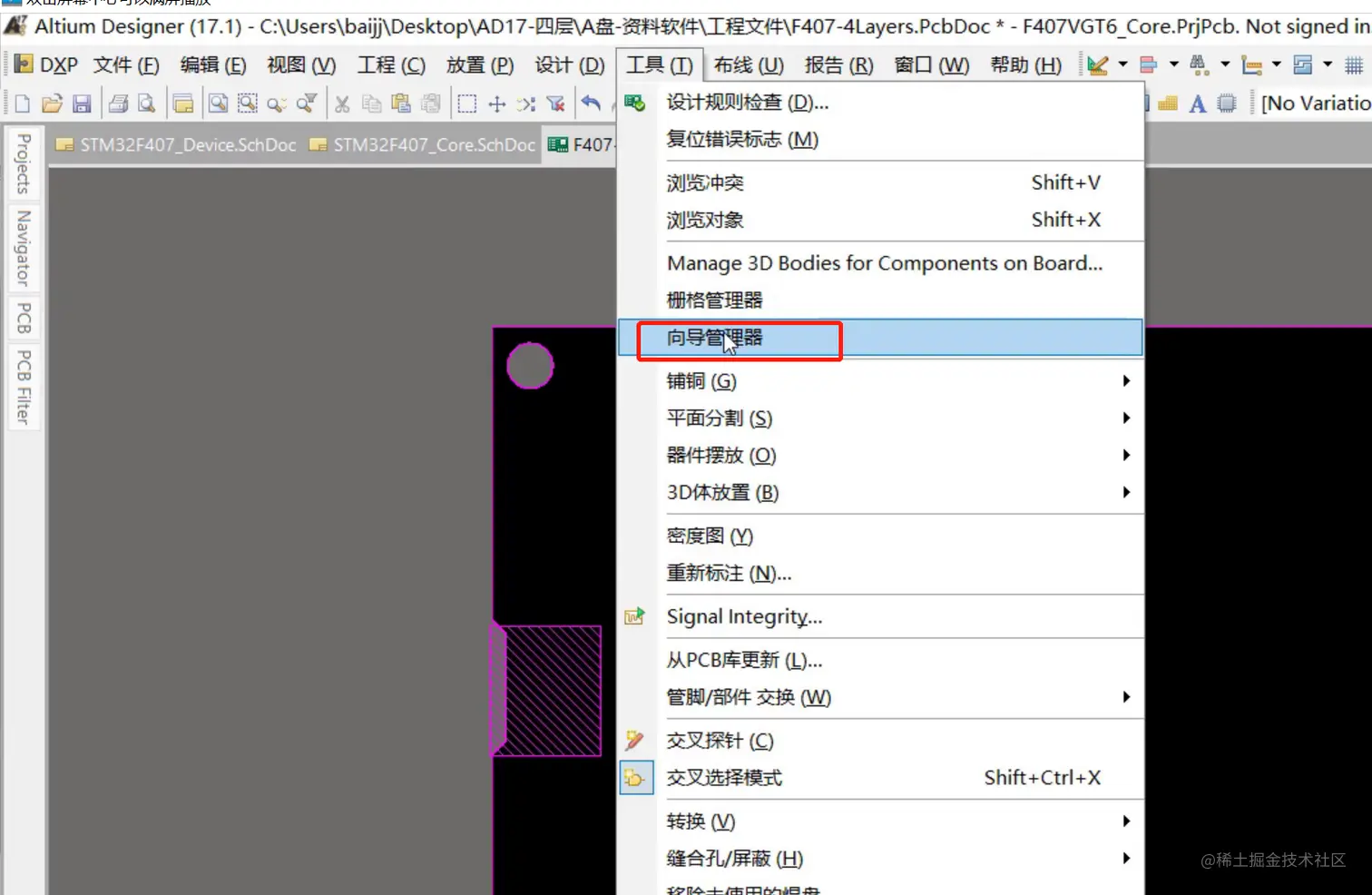This screenshot has height=895, width=1372.
Task: Click the Undo arrow icon
Action: click(591, 103)
